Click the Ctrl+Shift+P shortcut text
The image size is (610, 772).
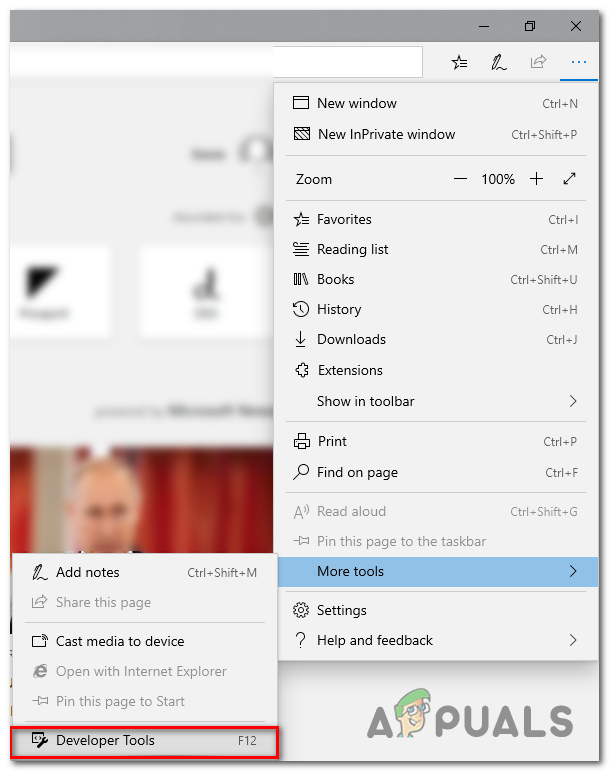(544, 134)
